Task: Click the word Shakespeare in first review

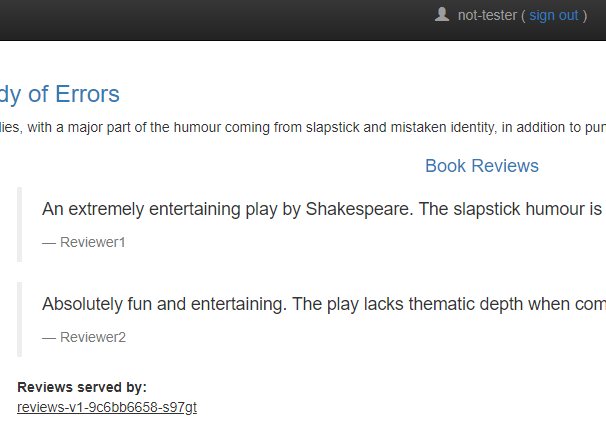Action: (359, 209)
